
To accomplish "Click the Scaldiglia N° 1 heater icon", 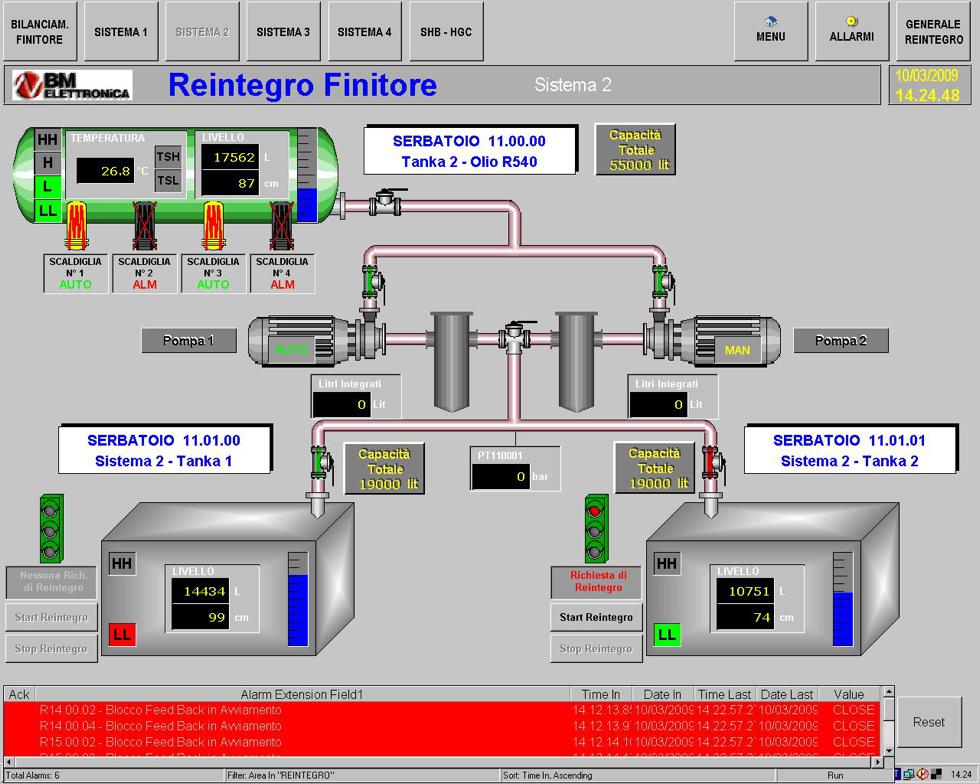I will click(75, 225).
